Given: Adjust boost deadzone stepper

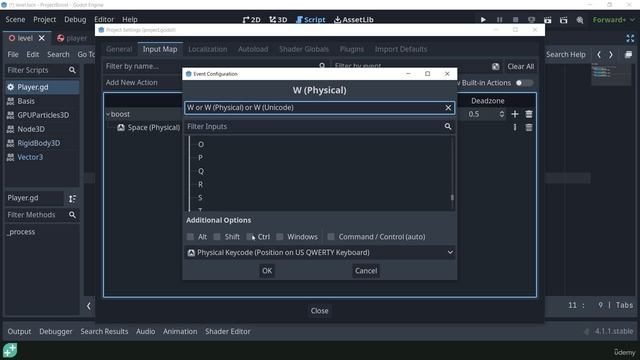Looking at the screenshot, I should coord(502,114).
